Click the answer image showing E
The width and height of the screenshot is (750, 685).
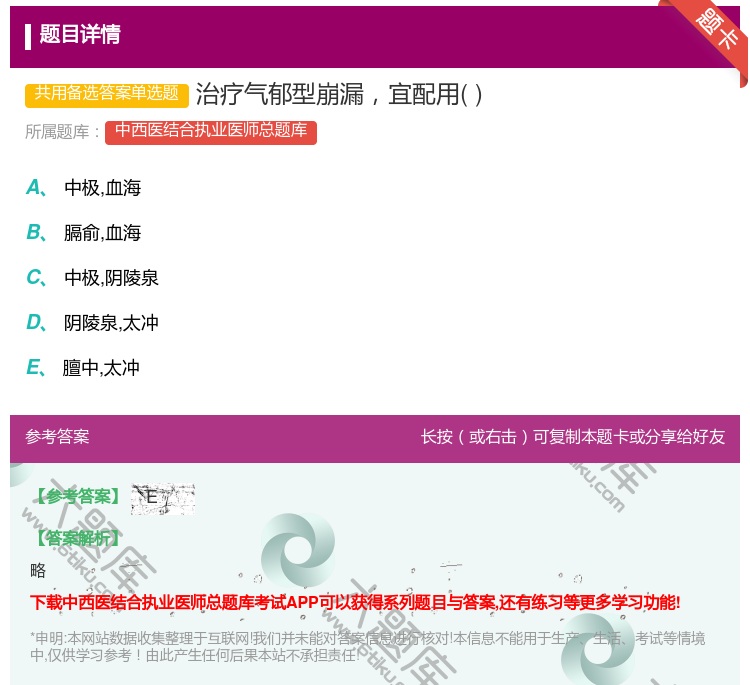[x=163, y=498]
